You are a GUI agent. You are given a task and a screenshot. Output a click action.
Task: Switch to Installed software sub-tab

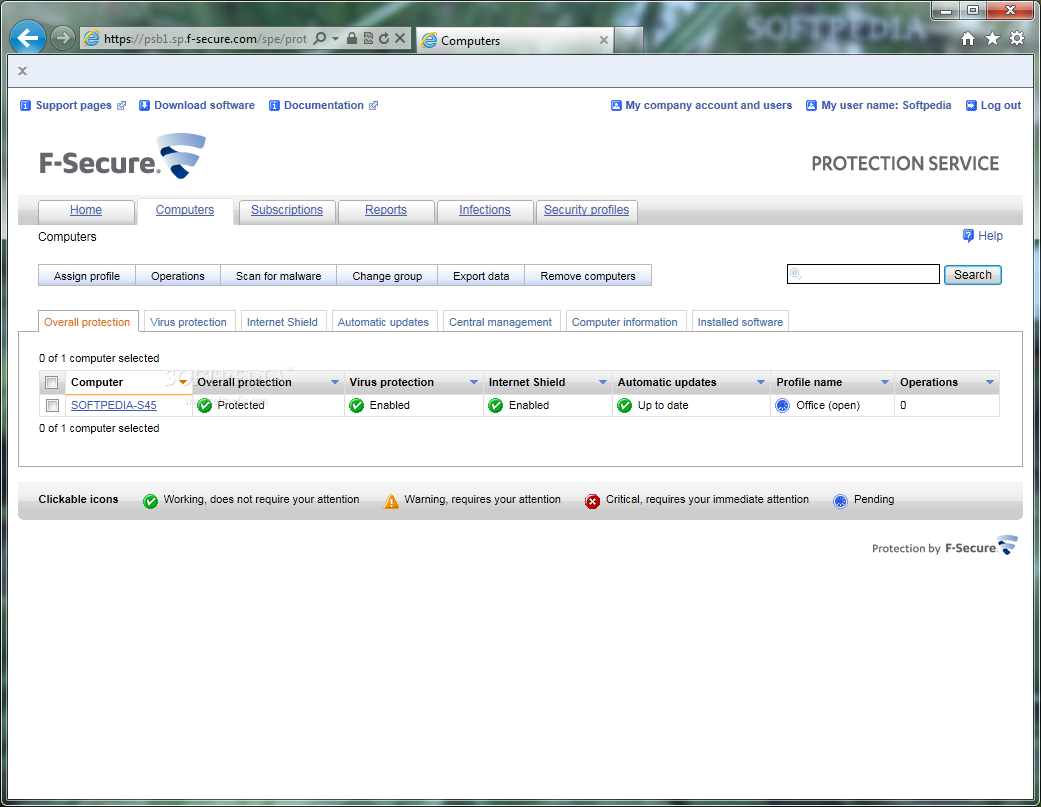pos(740,322)
